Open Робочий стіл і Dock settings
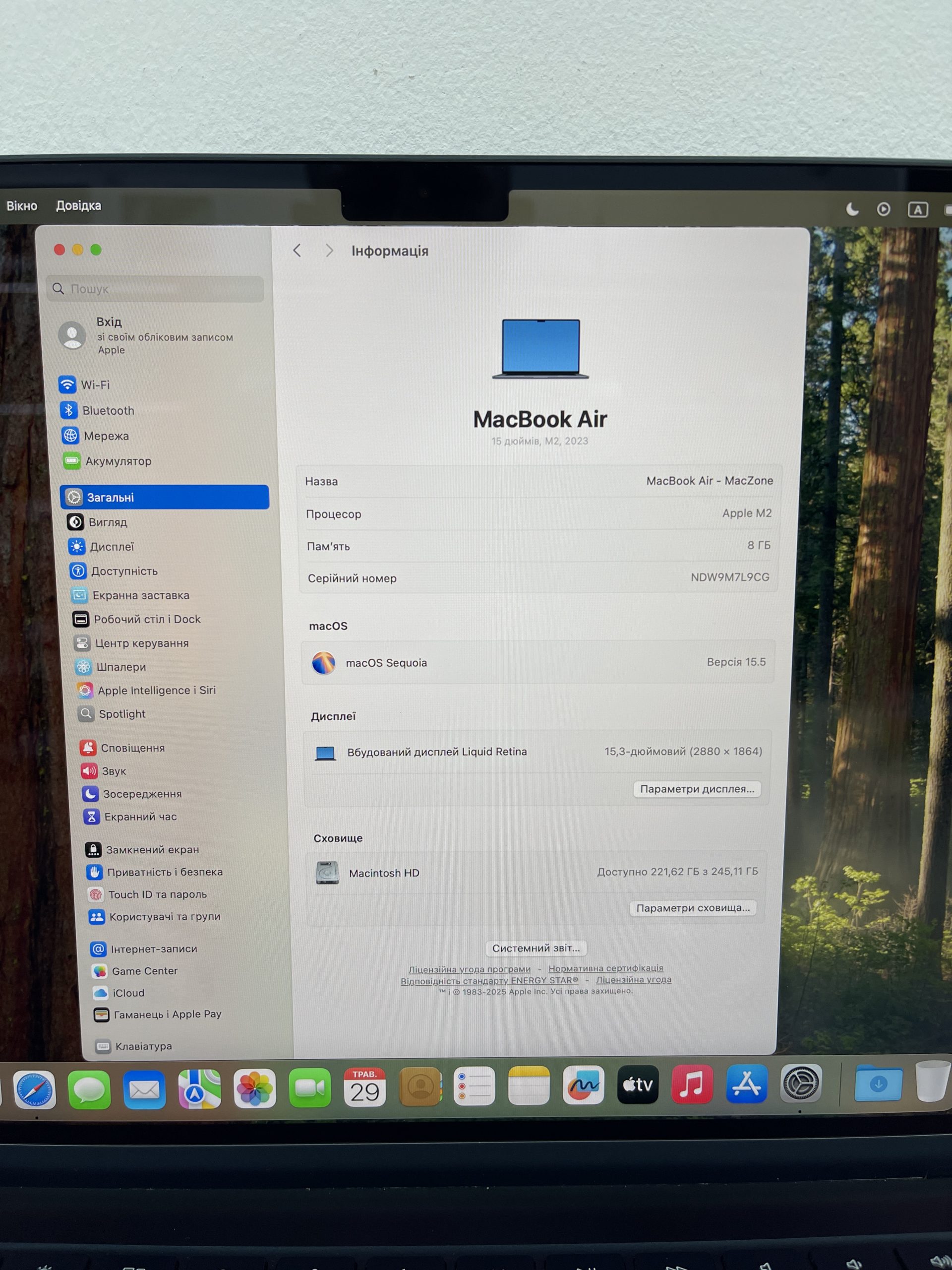Screen dimensions: 952x1270 [136, 620]
